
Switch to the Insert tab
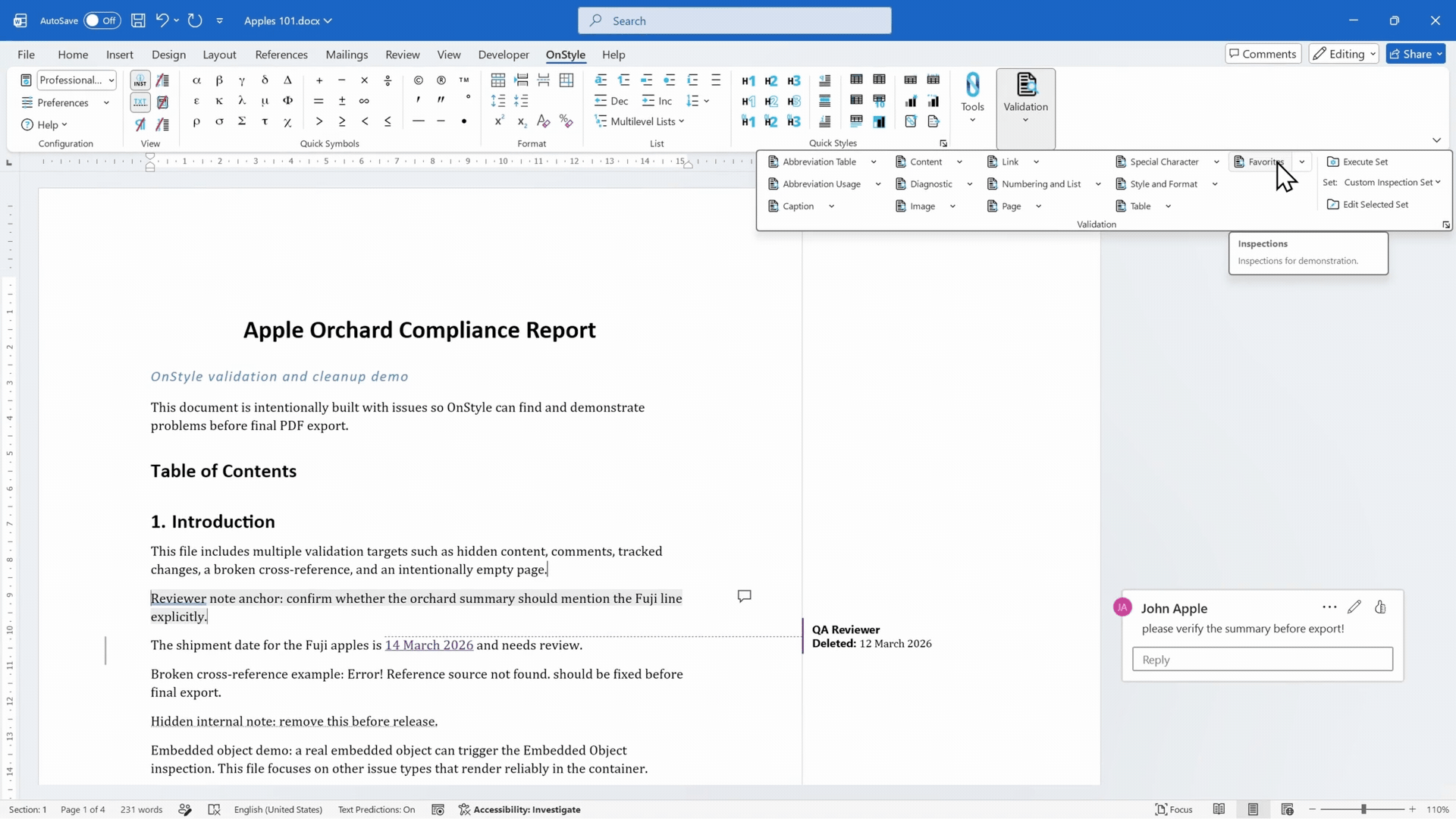pyautogui.click(x=120, y=55)
